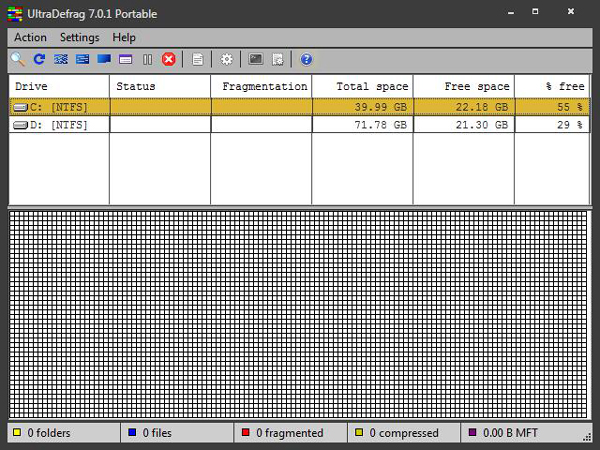Click the Optimize MFT purple window icon
The width and height of the screenshot is (600, 450).
(x=126, y=59)
